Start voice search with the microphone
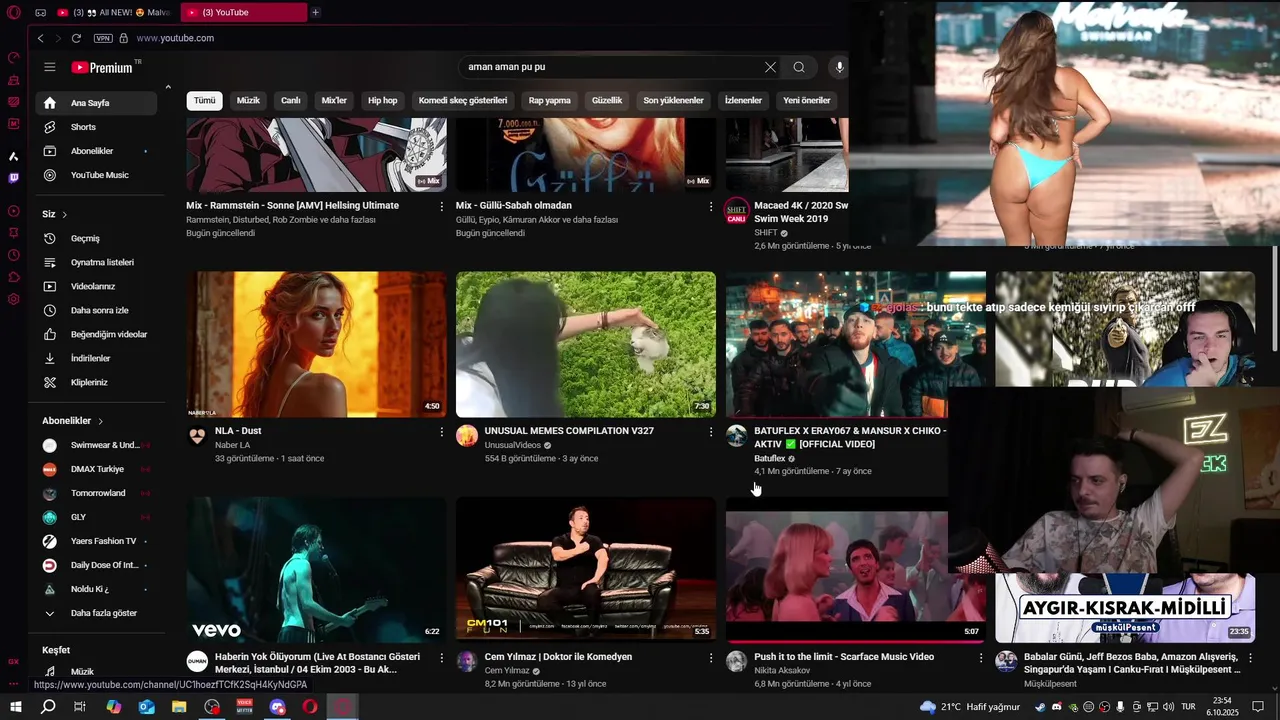This screenshot has height=720, width=1280. [839, 67]
